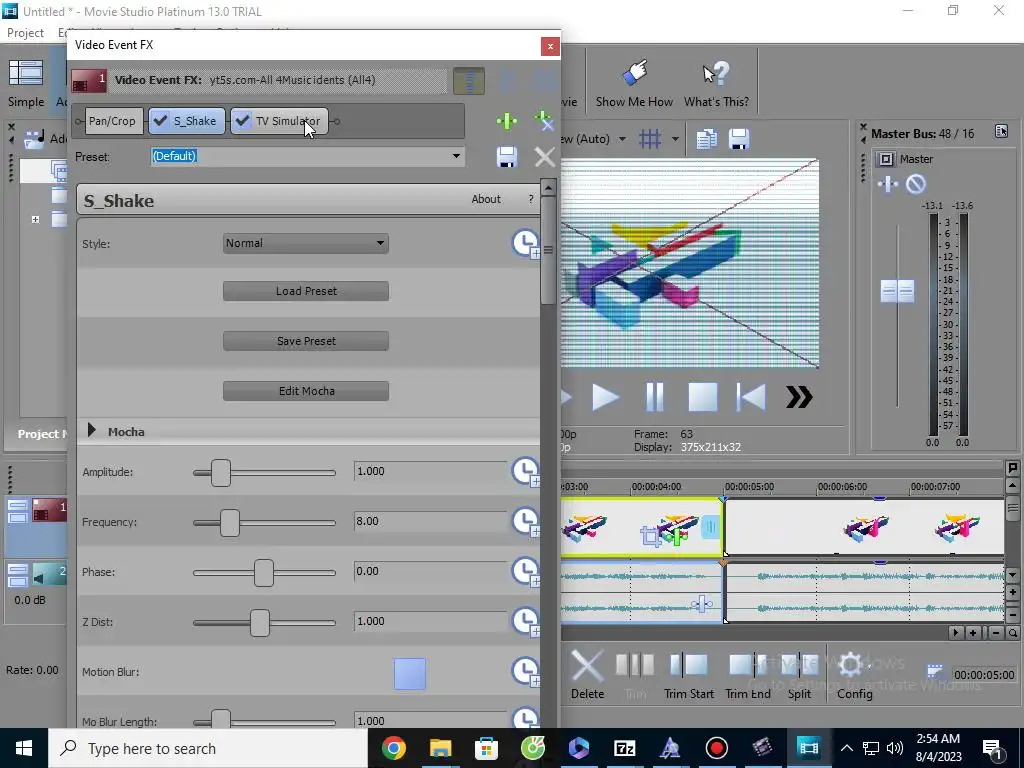Viewport: 1024px width, 768px height.
Task: Animate the Style parameter clock icon
Action: point(526,244)
